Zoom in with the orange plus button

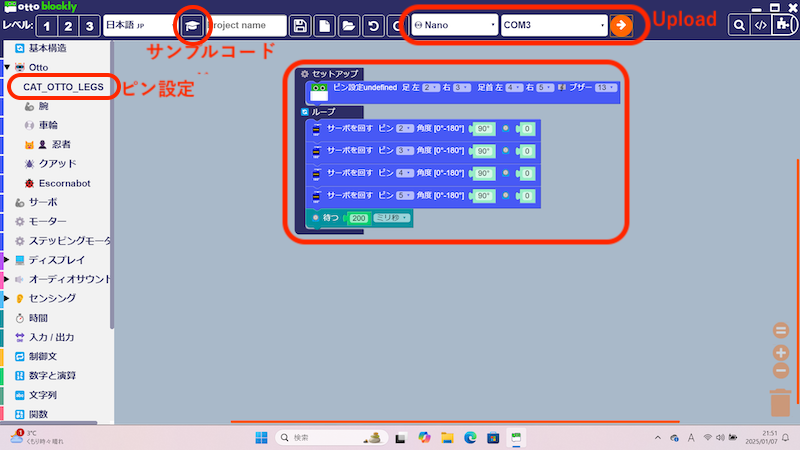pyautogui.click(x=781, y=352)
